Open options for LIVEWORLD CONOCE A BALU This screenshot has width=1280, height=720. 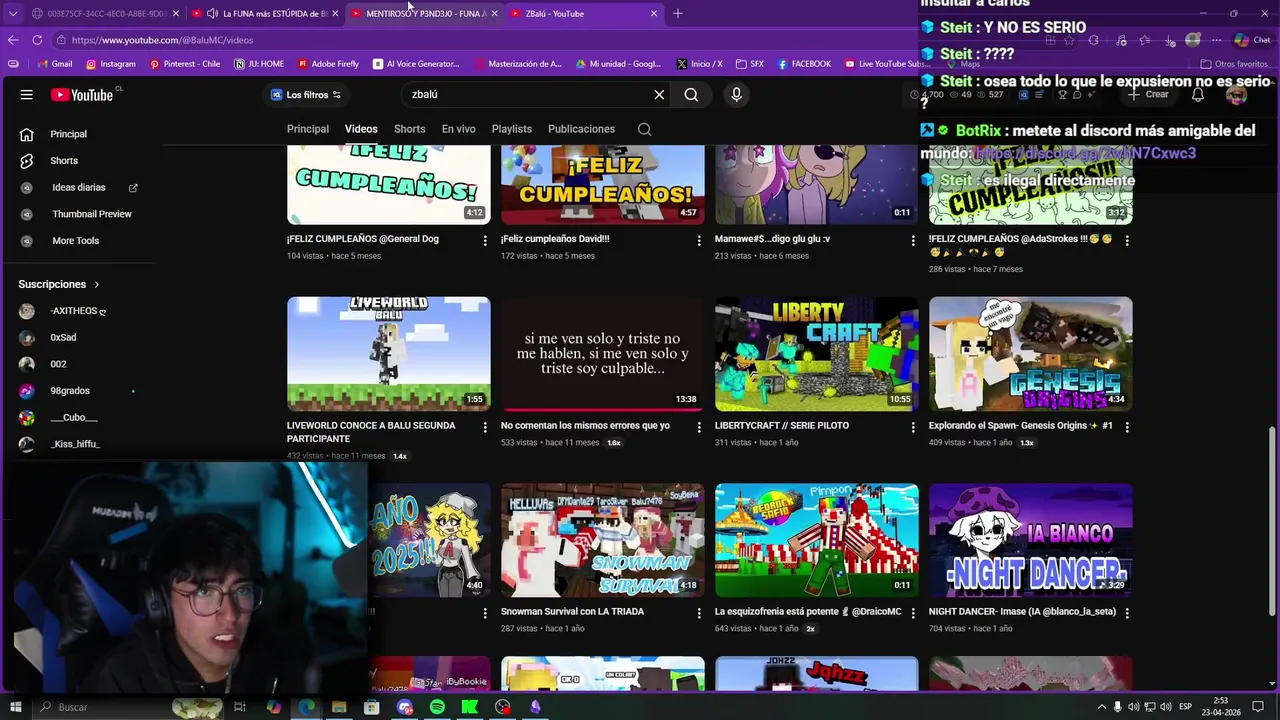pos(485,427)
